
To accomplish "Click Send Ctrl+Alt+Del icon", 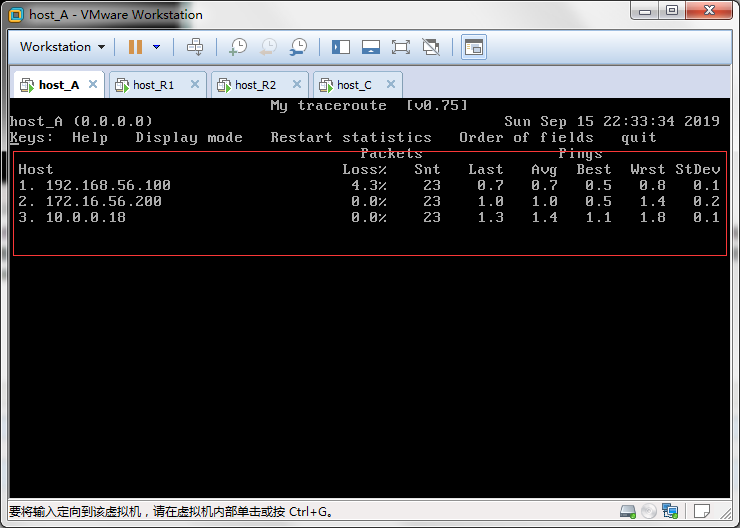I will coord(195,47).
